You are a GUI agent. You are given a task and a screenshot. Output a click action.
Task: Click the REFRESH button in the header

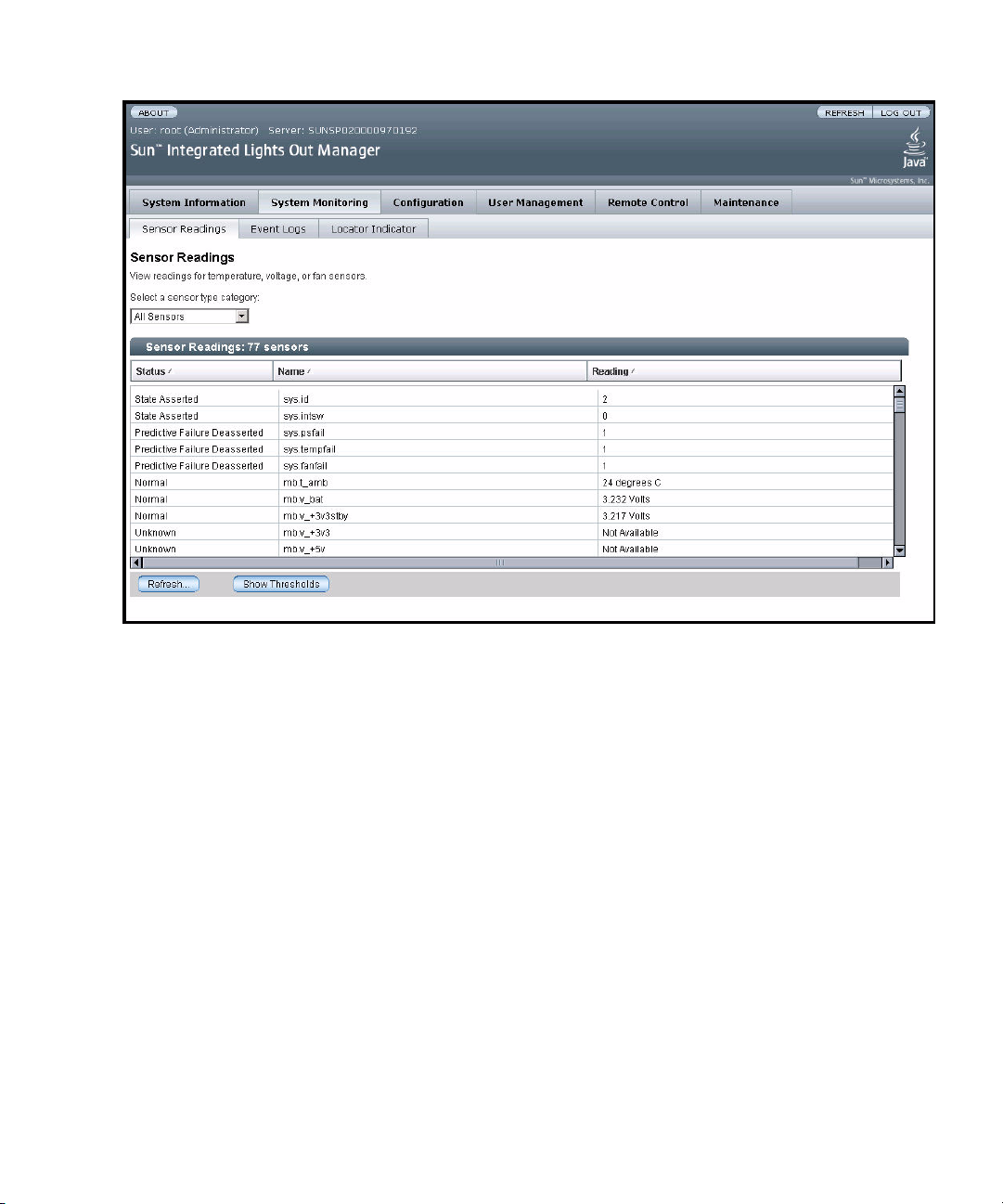[x=844, y=112]
